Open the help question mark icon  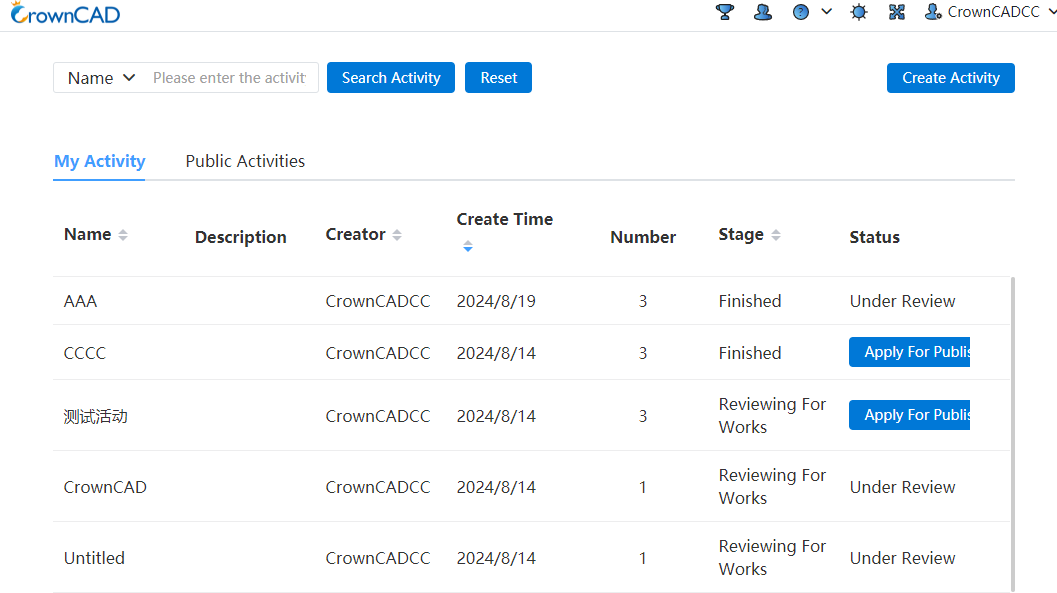(x=800, y=12)
